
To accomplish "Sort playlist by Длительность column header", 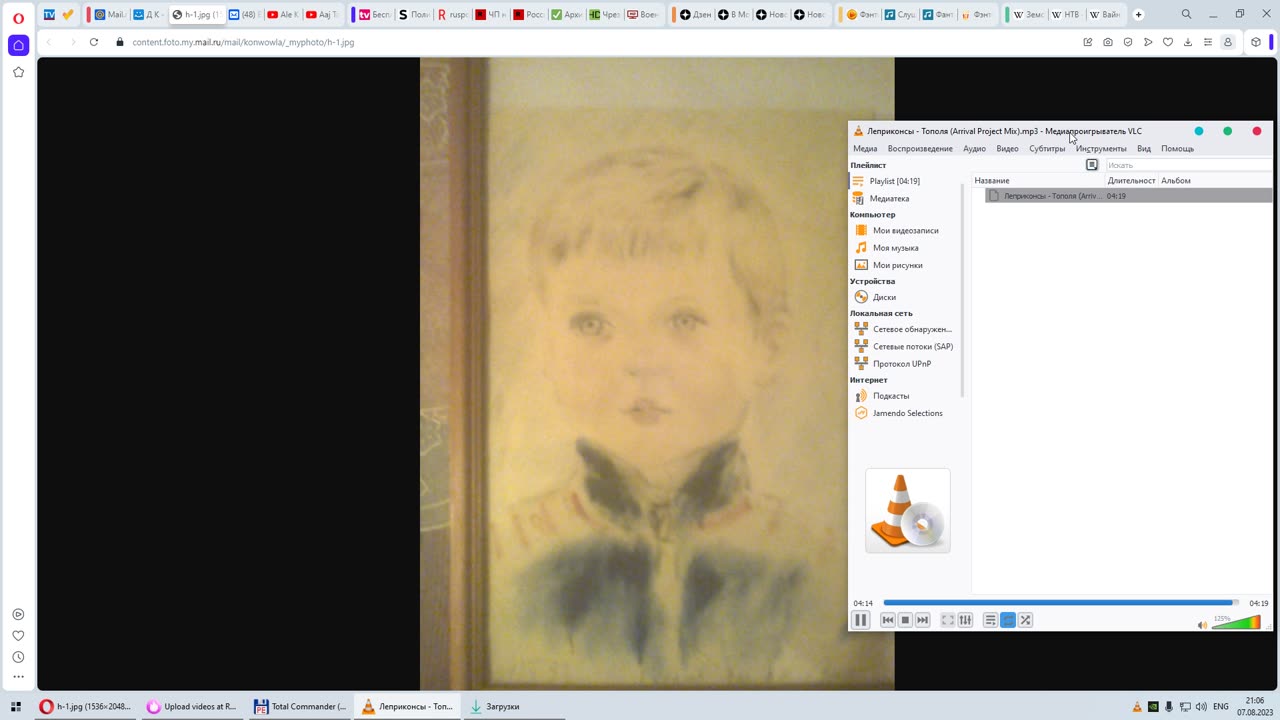I will pyautogui.click(x=1132, y=180).
